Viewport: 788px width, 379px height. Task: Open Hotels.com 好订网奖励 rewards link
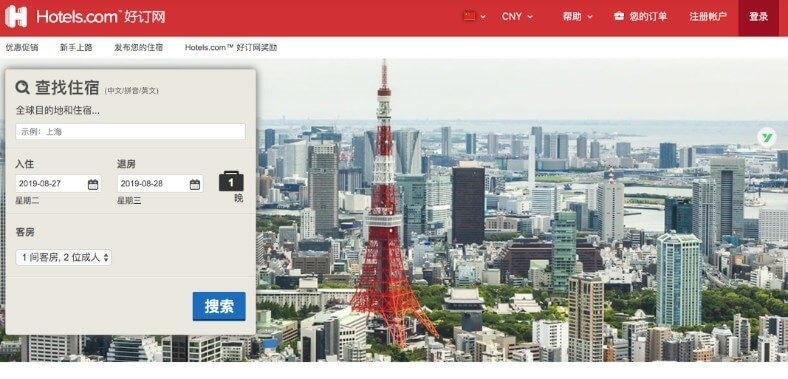point(231,48)
